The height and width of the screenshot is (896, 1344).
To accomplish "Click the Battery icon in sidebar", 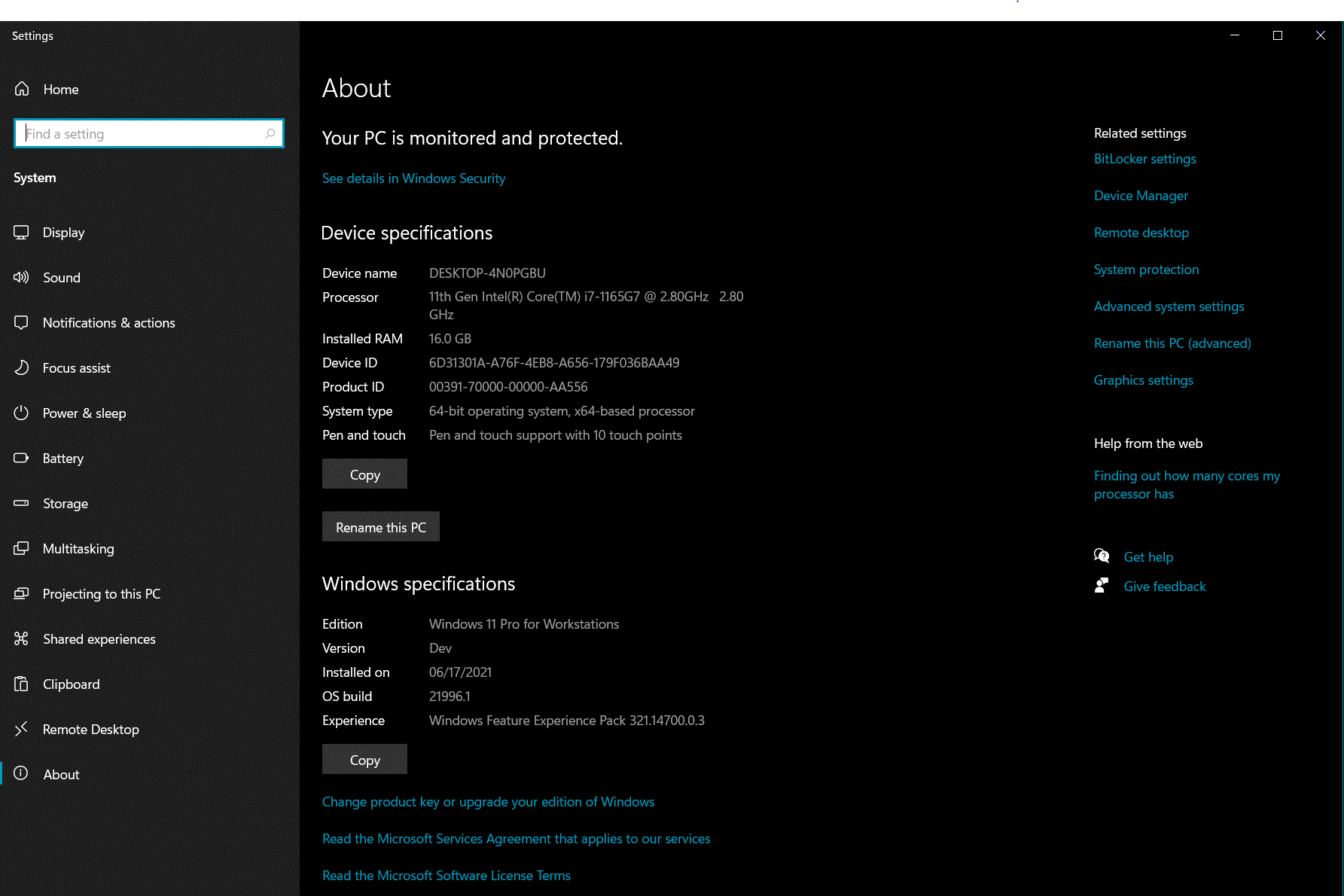I will coord(21,458).
